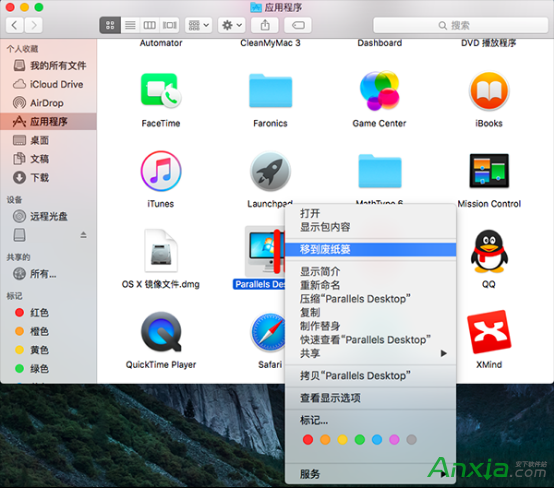Viewport: 554px width, 488px height.
Task: Open the gear action menu
Action: [x=231, y=25]
